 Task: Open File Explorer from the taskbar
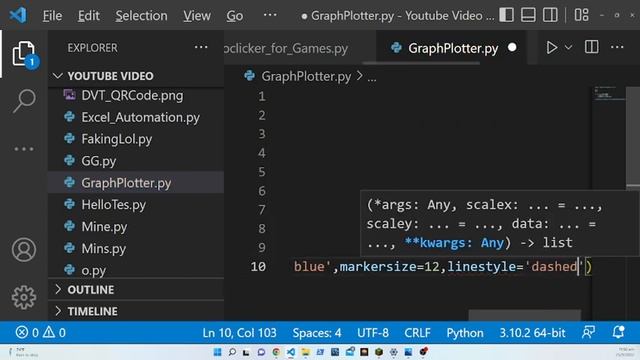tap(305, 352)
